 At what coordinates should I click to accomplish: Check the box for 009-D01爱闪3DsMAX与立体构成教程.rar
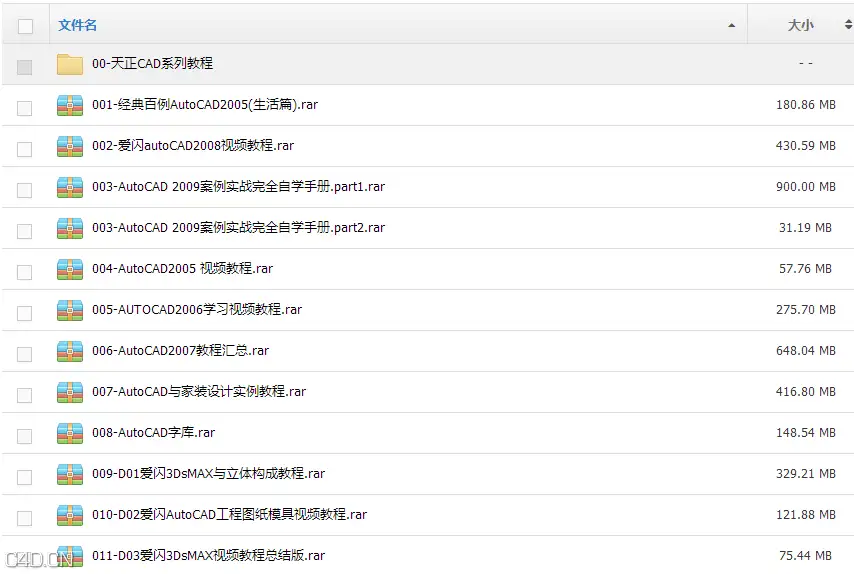(25, 477)
